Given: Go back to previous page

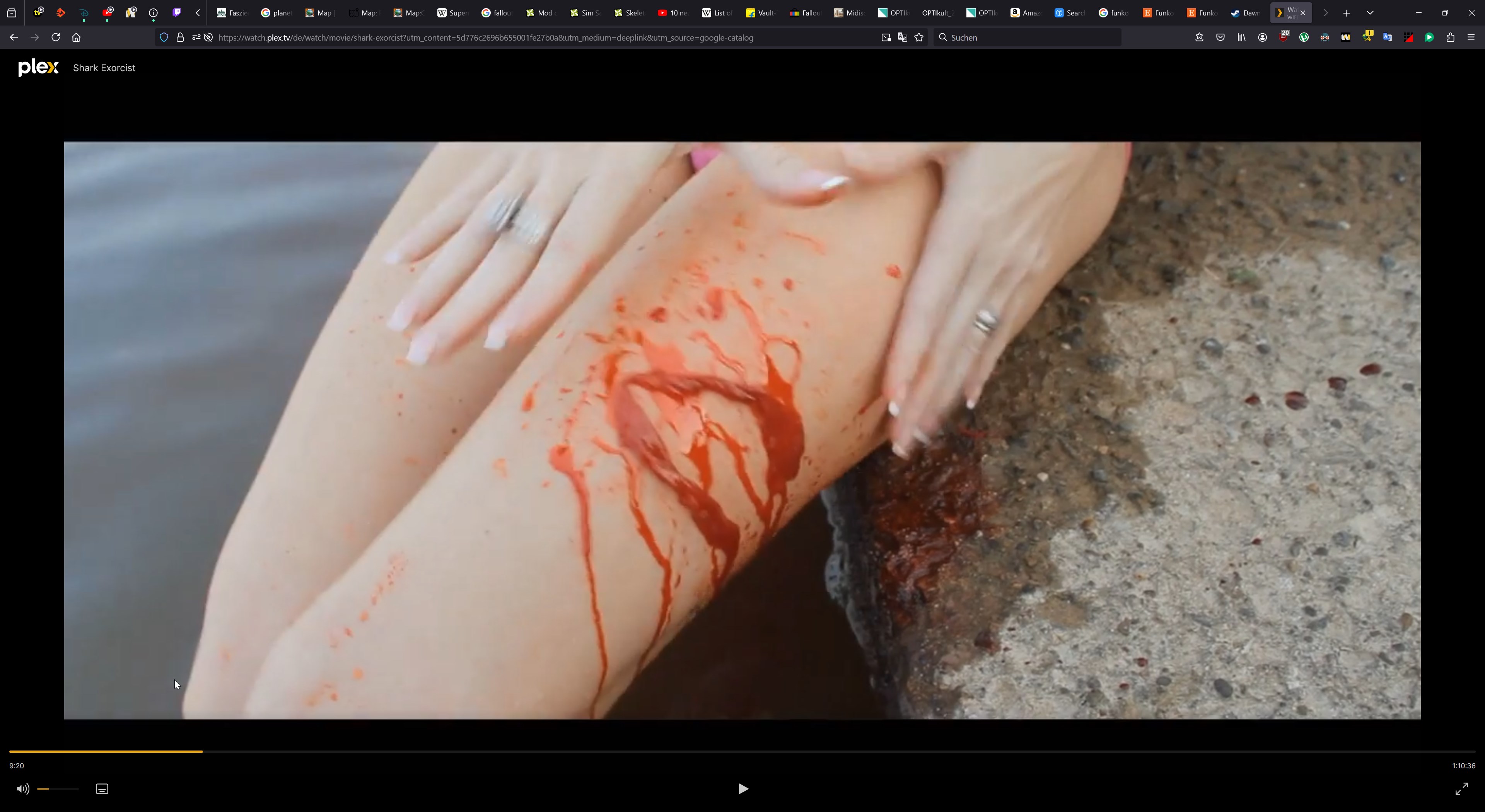Looking at the screenshot, I should click(14, 38).
